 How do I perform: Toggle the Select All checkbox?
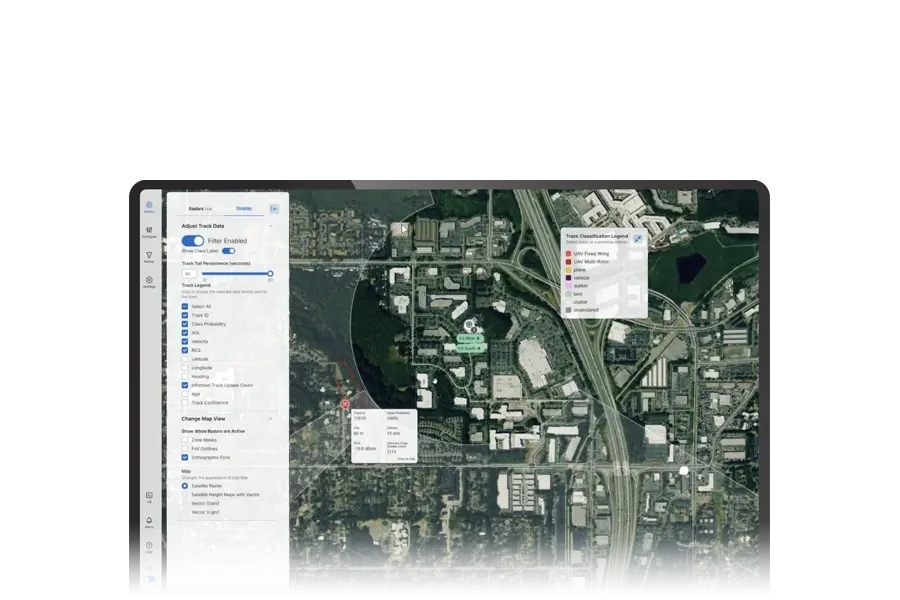[x=185, y=307]
